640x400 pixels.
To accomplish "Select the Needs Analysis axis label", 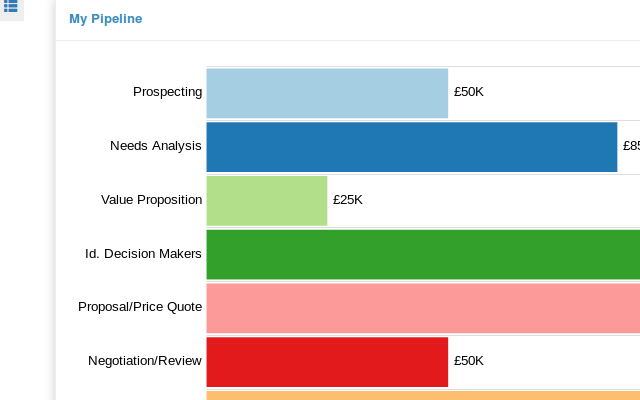I will tap(156, 146).
